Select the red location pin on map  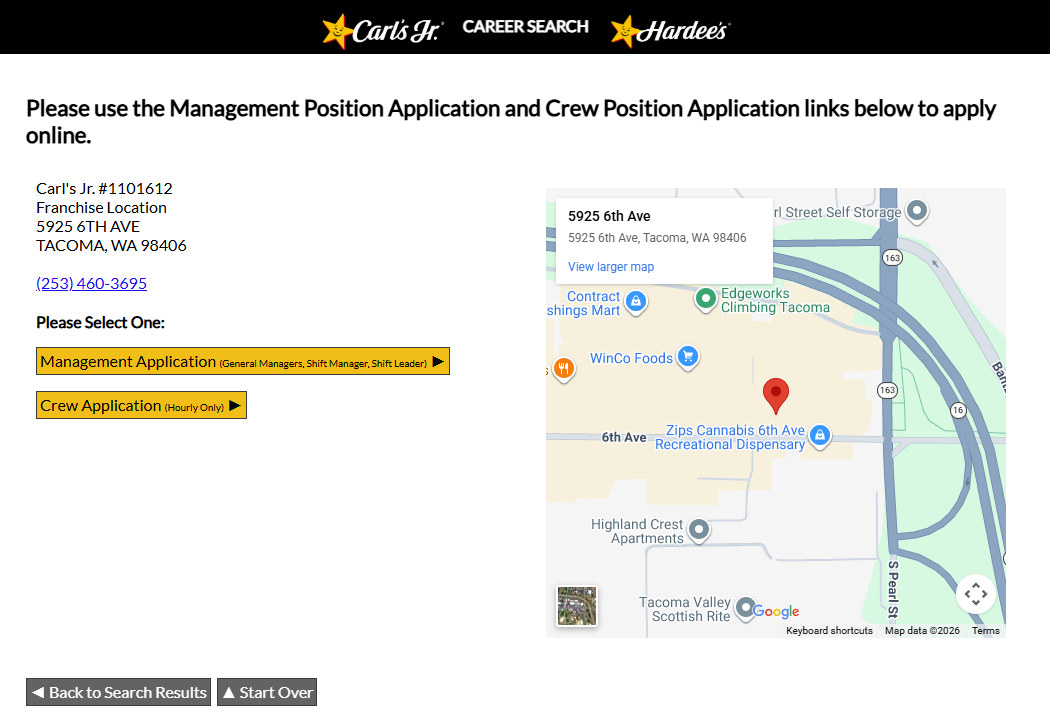pyautogui.click(x=775, y=395)
